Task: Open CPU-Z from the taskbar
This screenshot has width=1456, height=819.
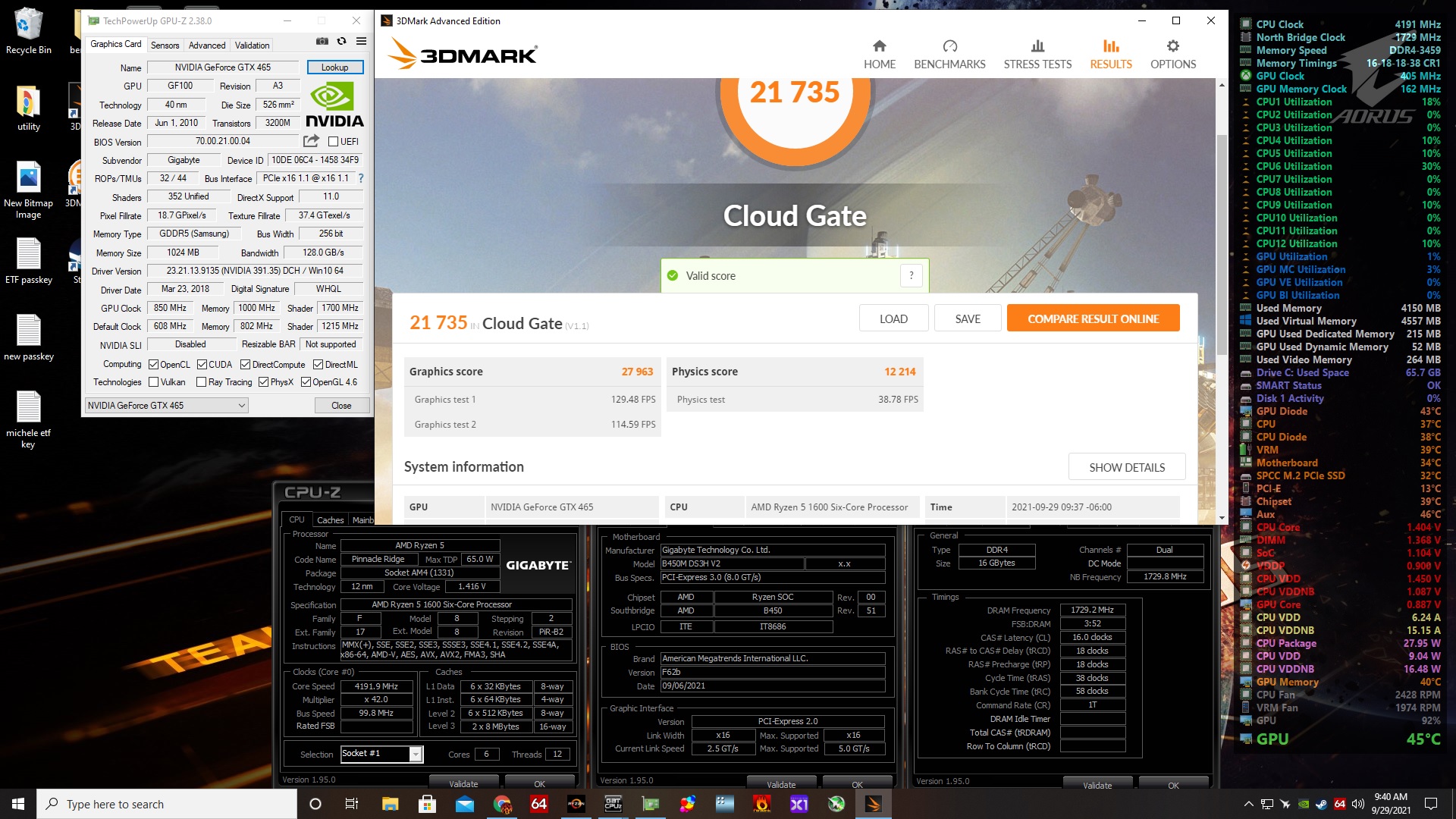Action: pyautogui.click(x=613, y=804)
